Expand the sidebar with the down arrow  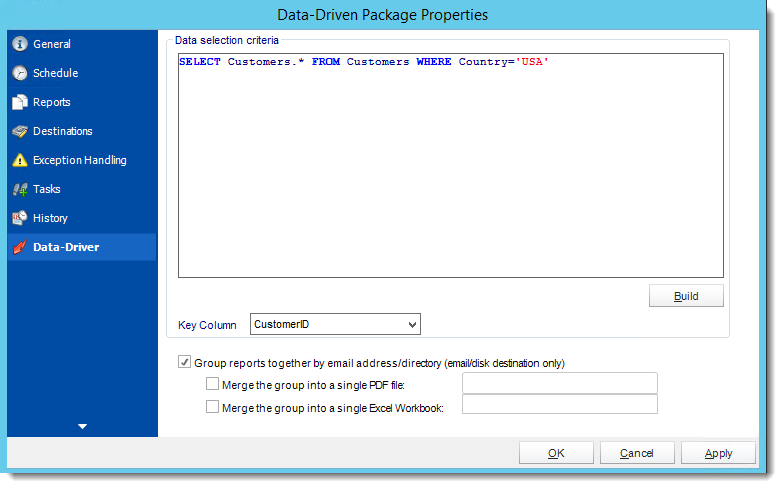point(82,427)
